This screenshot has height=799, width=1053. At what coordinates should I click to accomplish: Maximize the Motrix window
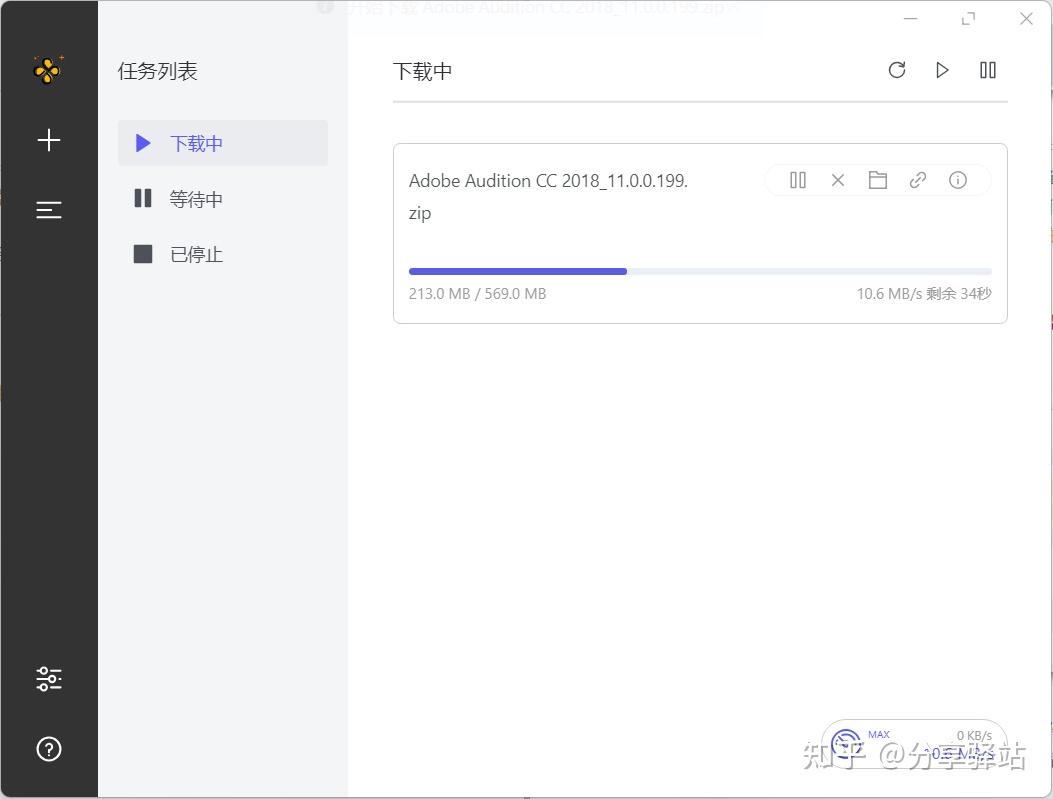tap(968, 19)
